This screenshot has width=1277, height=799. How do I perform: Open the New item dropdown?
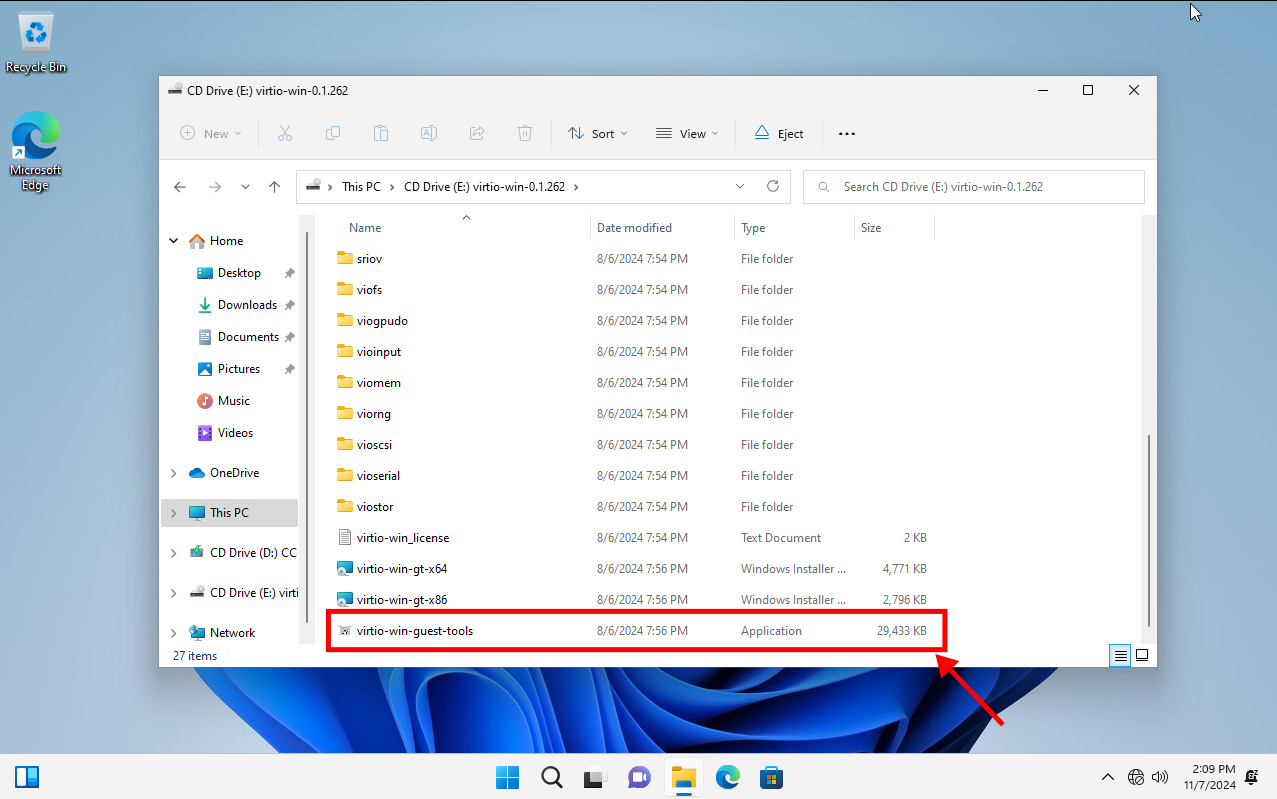pyautogui.click(x=210, y=133)
